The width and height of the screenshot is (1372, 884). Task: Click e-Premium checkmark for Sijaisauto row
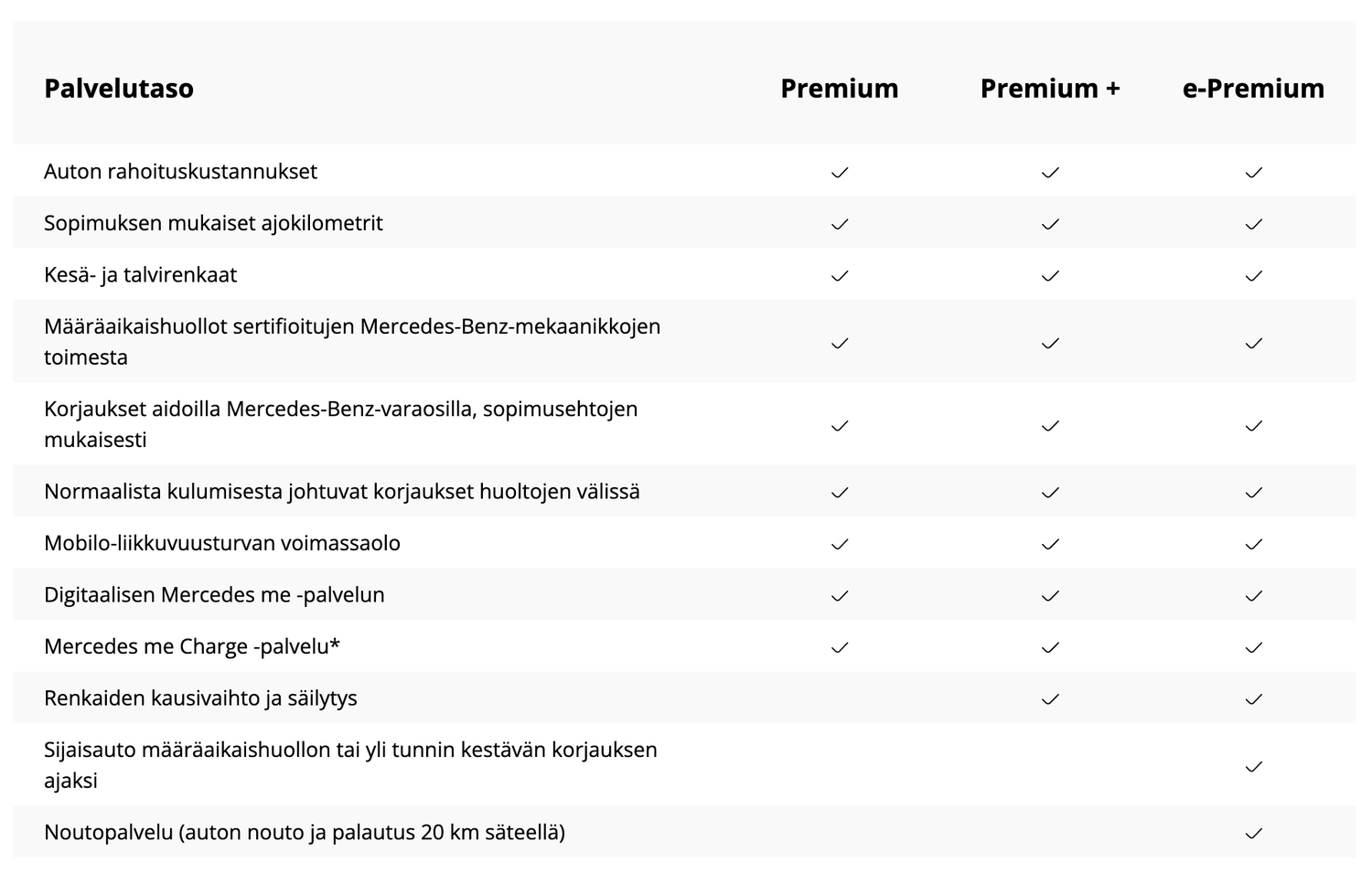[1253, 766]
